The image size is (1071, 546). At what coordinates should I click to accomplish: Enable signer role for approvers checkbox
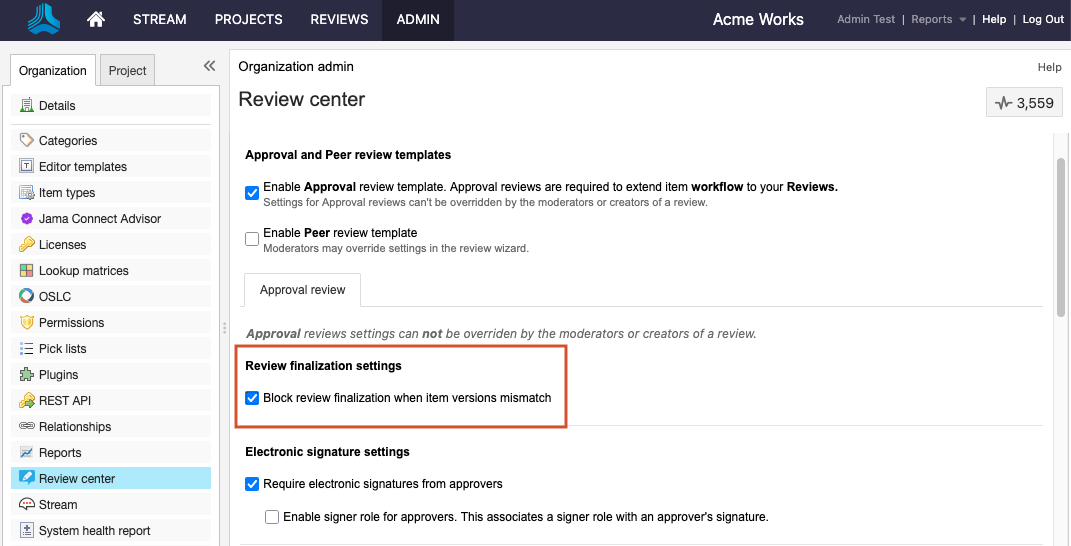pyautogui.click(x=272, y=517)
